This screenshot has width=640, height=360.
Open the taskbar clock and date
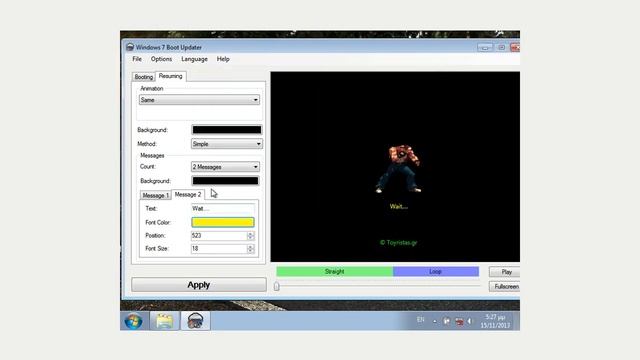tap(495, 321)
